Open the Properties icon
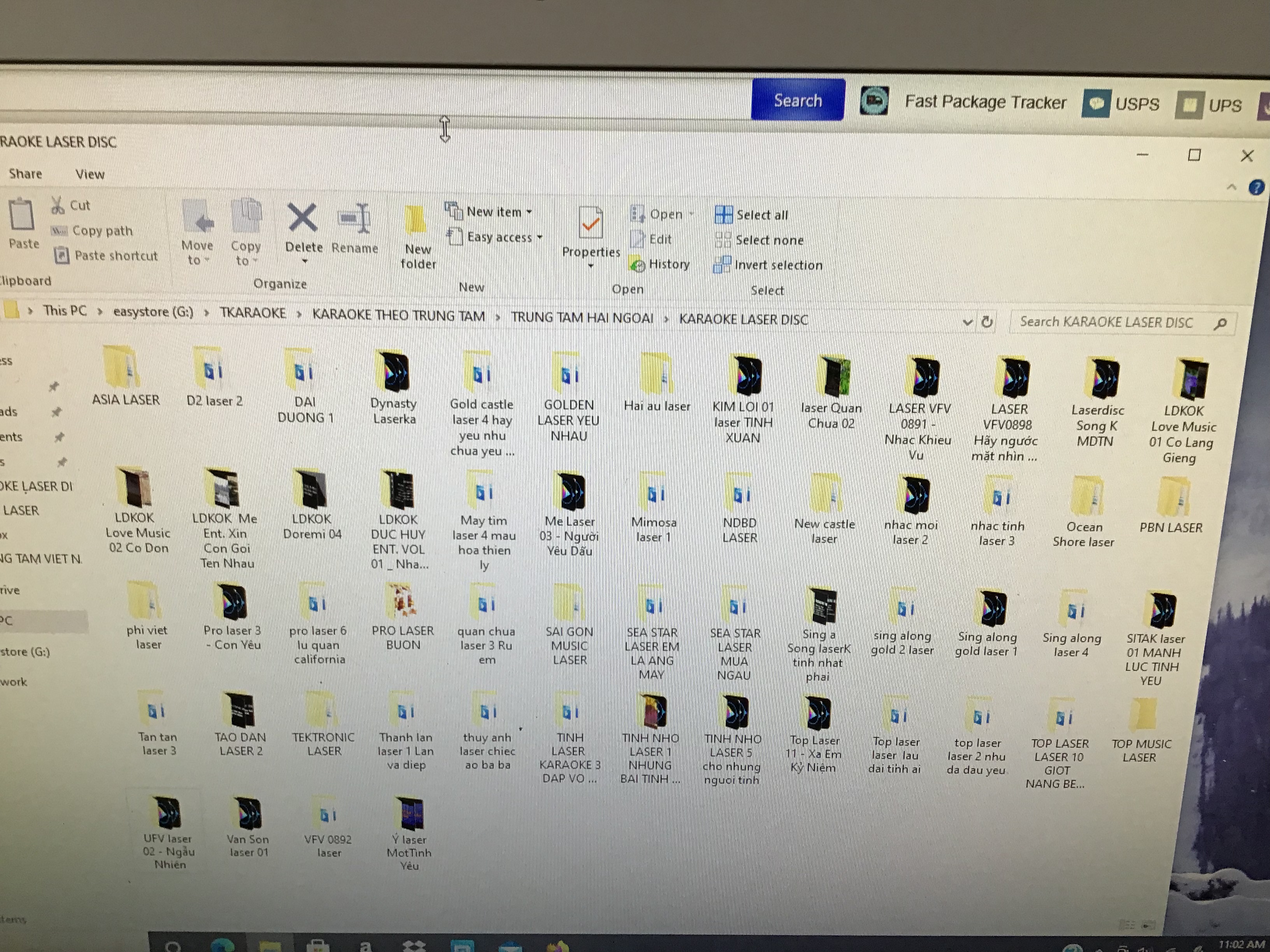The height and width of the screenshot is (952, 1270). 590,224
